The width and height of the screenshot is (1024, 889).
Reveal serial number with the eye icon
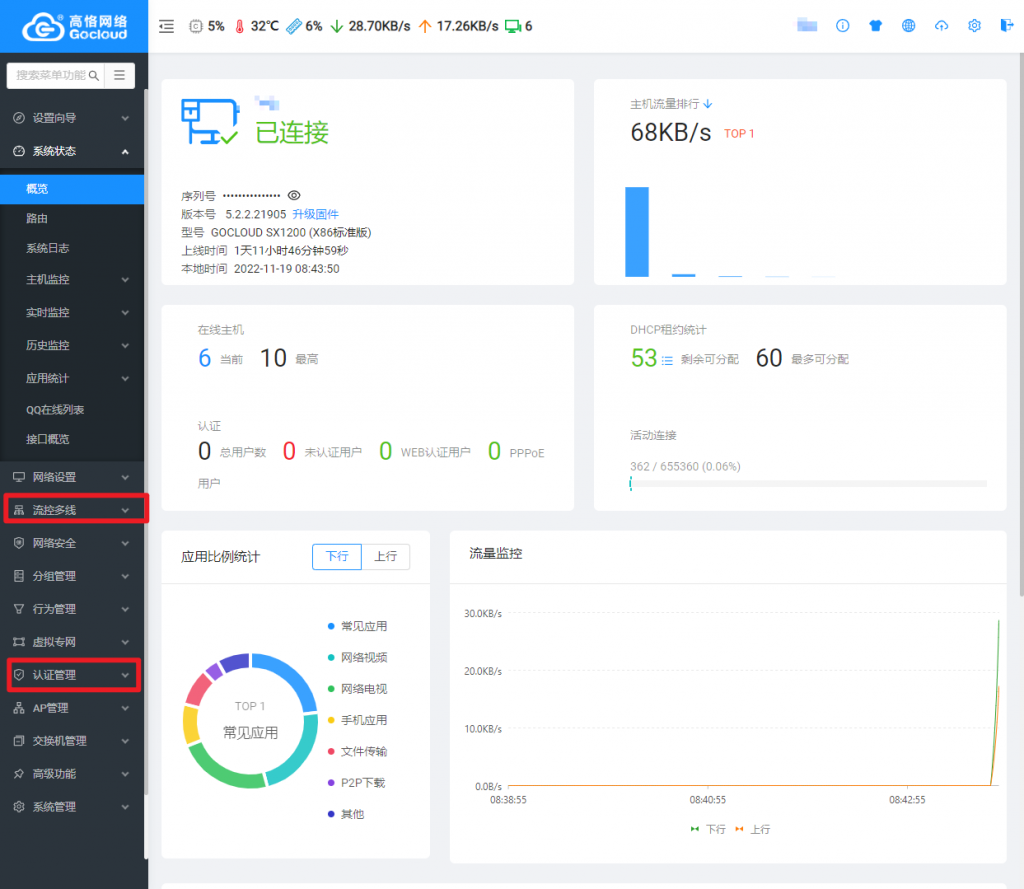click(x=294, y=195)
